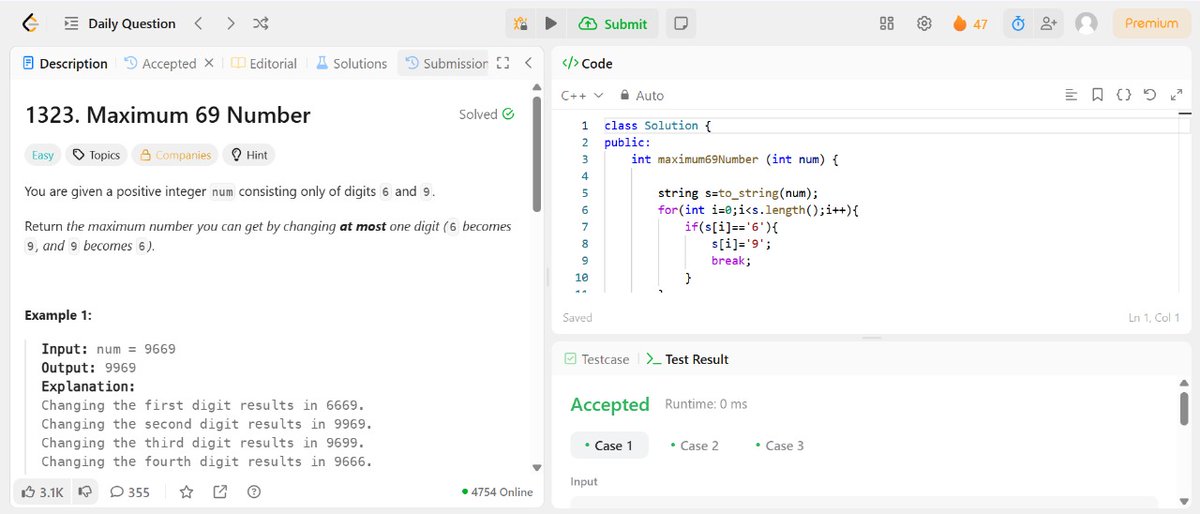Viewport: 1200px width, 514px height.
Task: Show the Companies tag
Action: [x=175, y=155]
